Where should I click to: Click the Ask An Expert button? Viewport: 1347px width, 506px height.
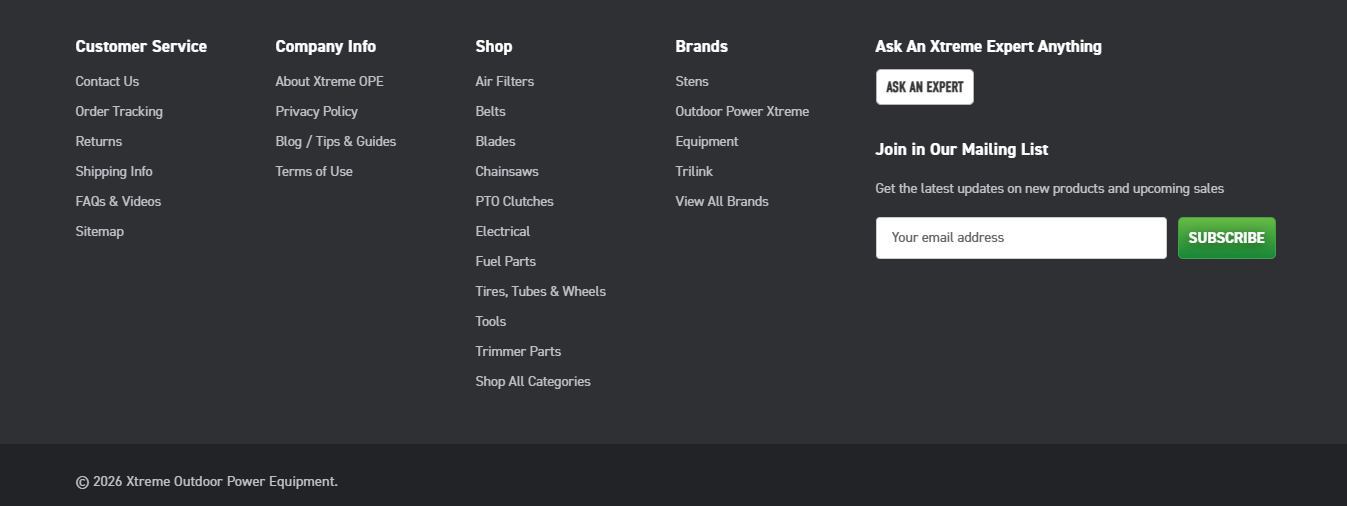click(924, 87)
